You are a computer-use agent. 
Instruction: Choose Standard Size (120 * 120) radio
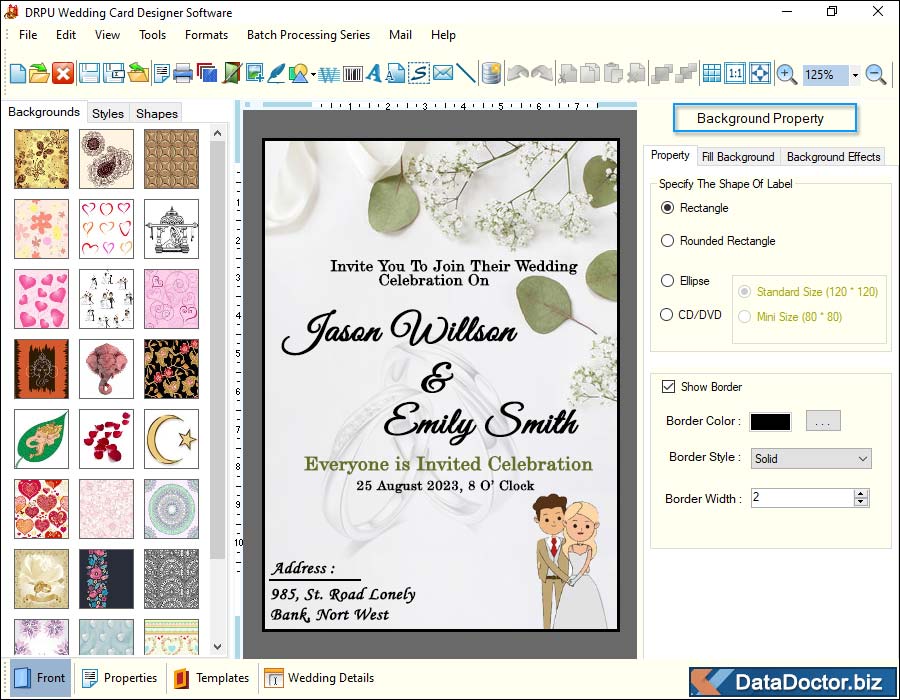tap(744, 292)
